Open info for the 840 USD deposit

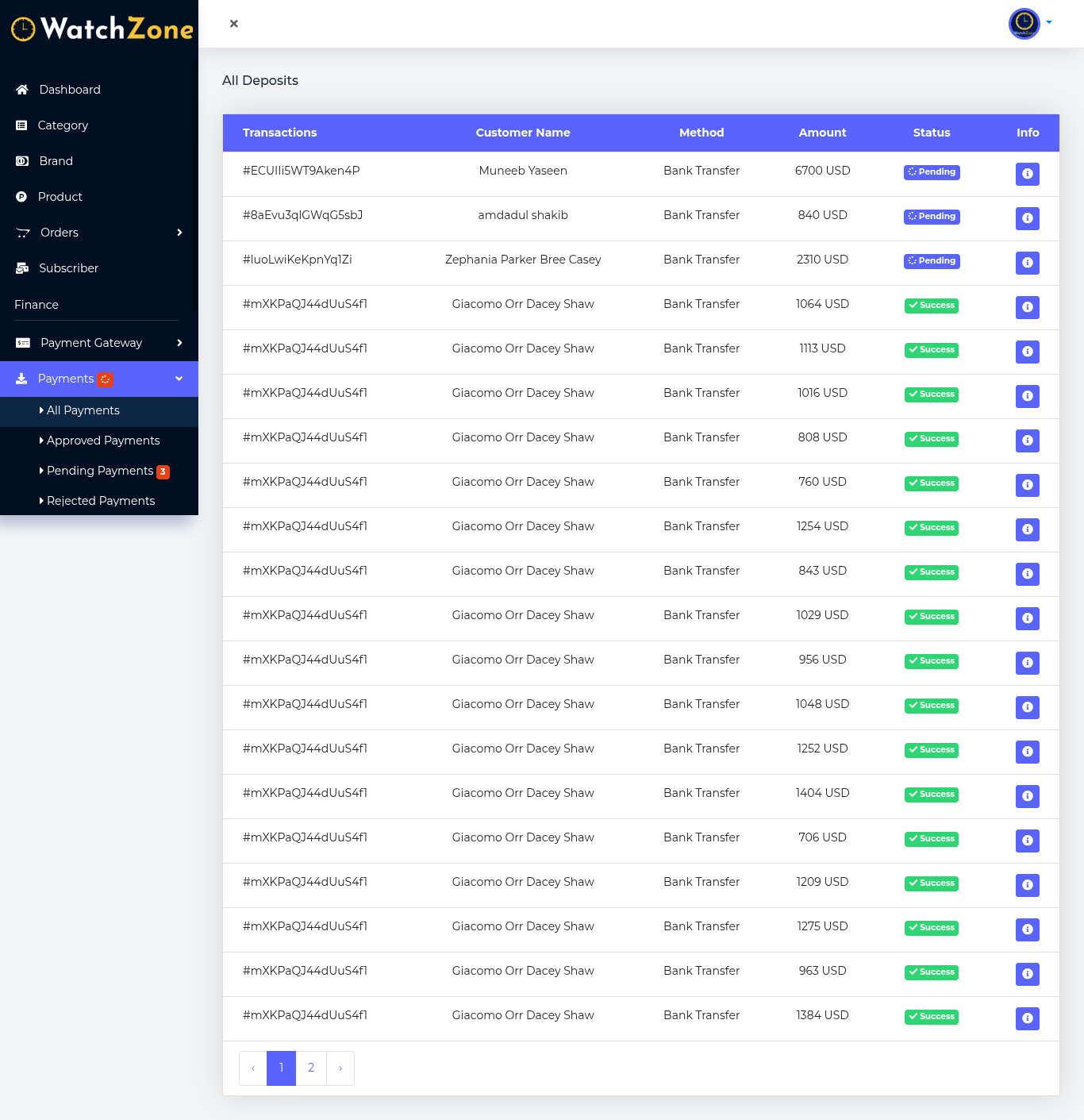[1027, 218]
